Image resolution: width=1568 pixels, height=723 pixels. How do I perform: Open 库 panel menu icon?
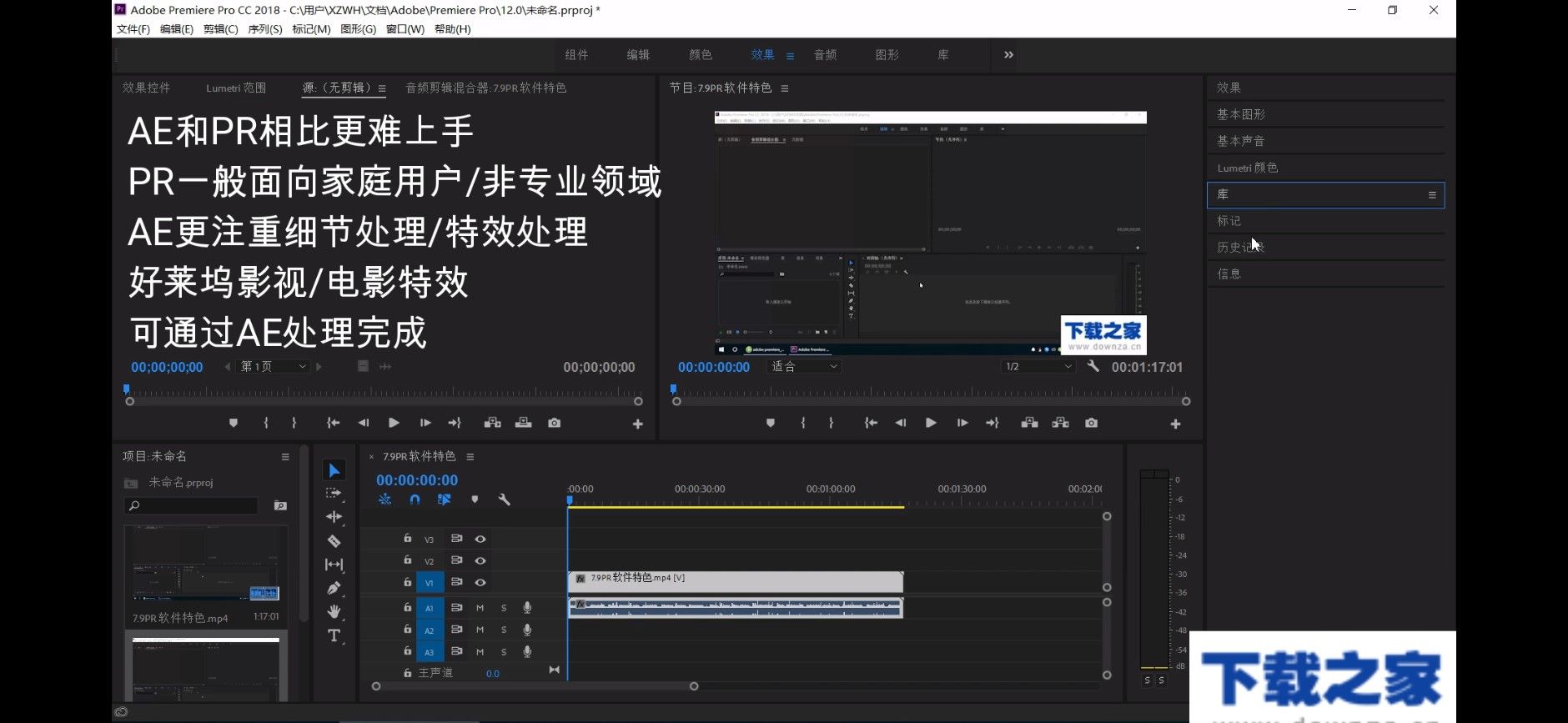tap(1432, 195)
